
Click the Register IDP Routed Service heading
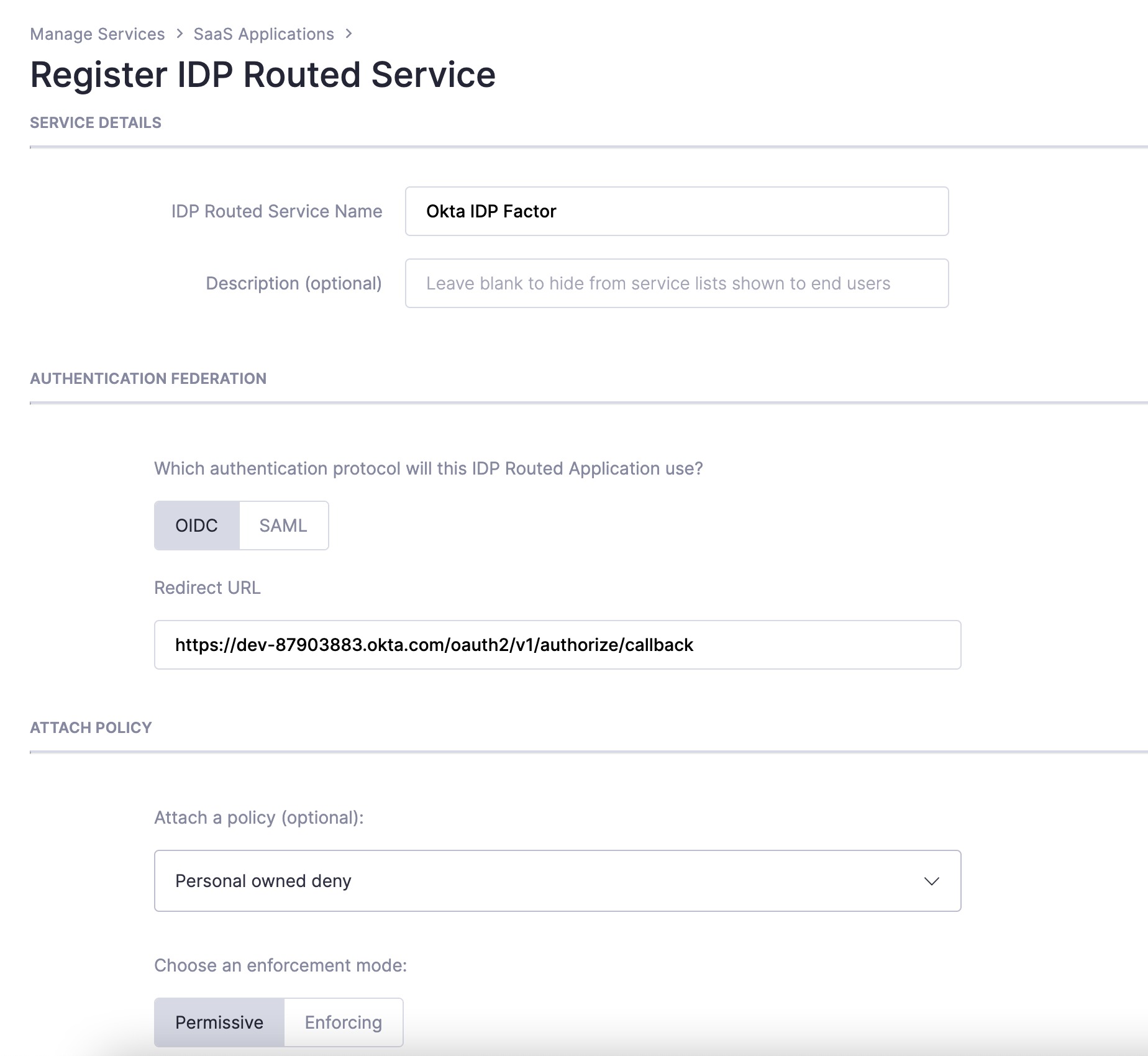pos(263,75)
